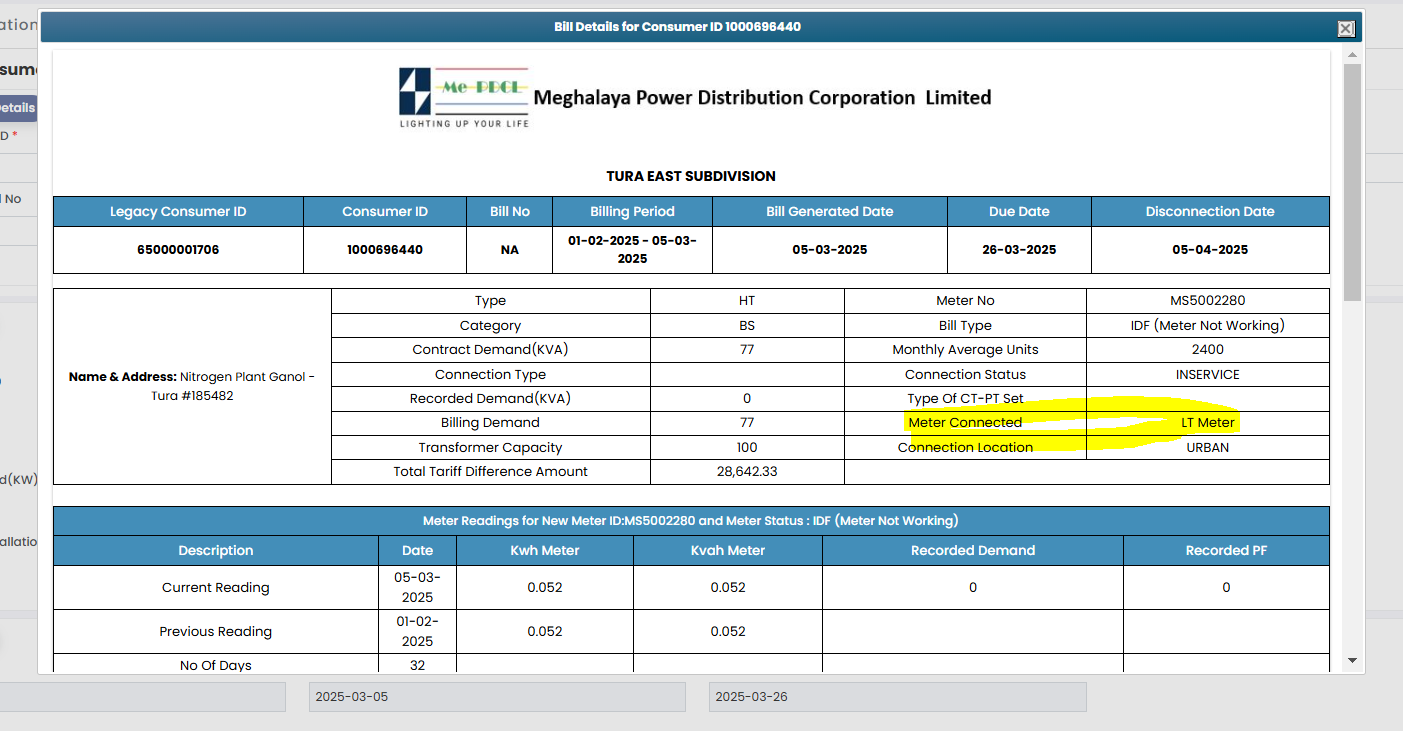Click the 'Billing Demand' label
Screen dimensions: 1403x731
pos(490,423)
